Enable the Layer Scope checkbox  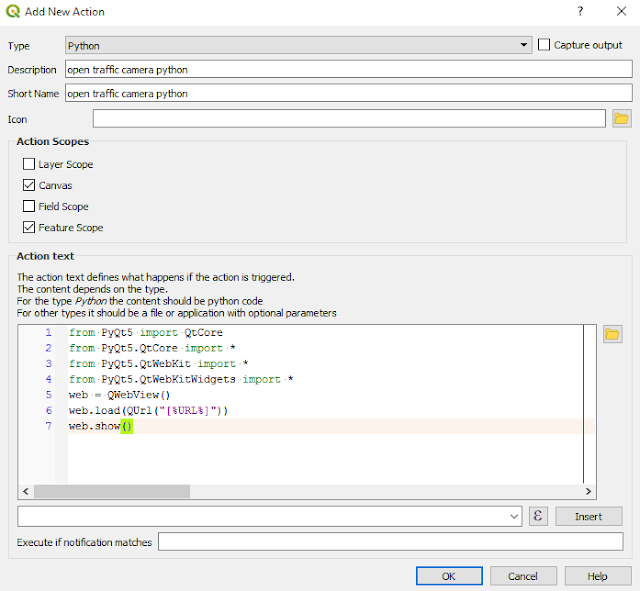click(29, 164)
